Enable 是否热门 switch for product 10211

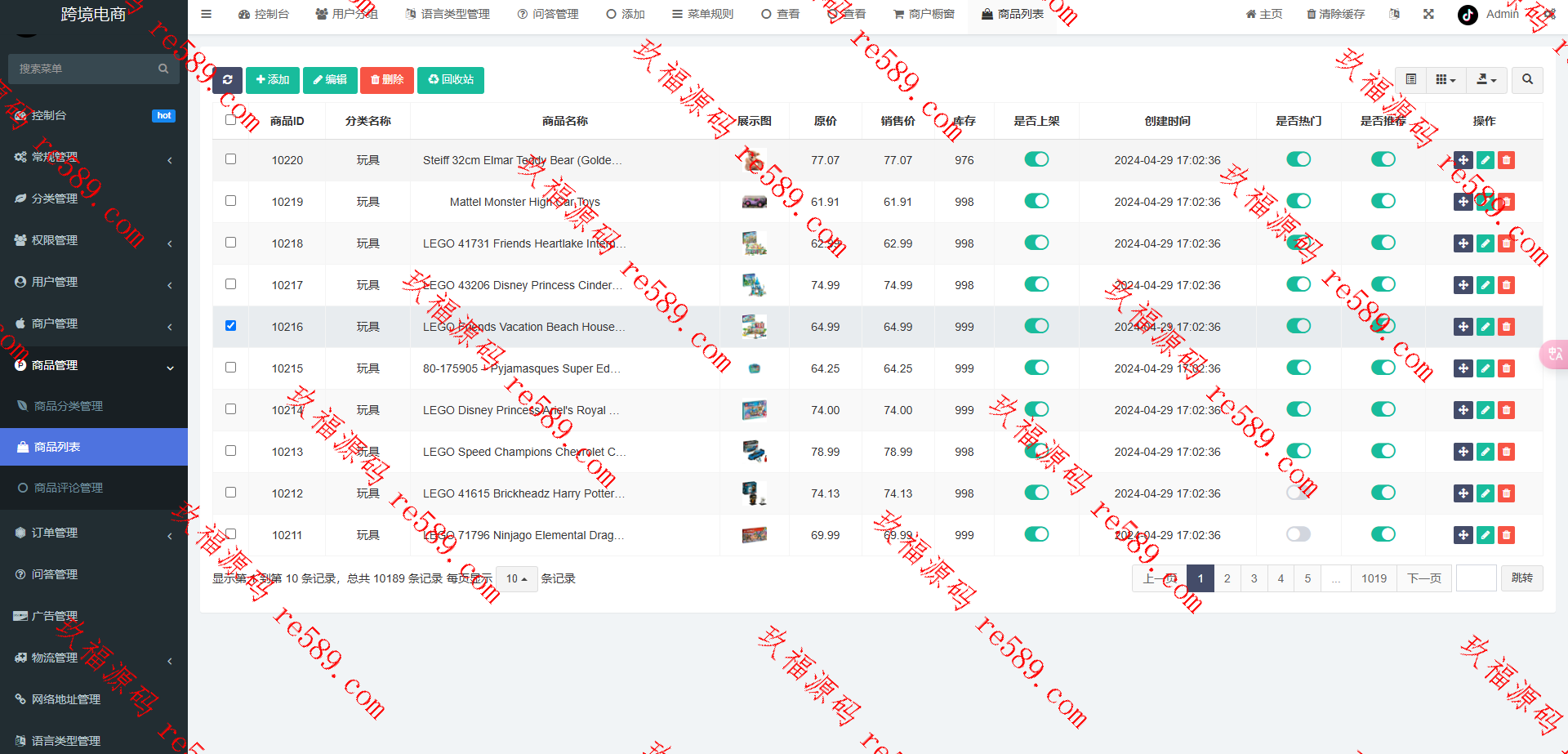1298,534
